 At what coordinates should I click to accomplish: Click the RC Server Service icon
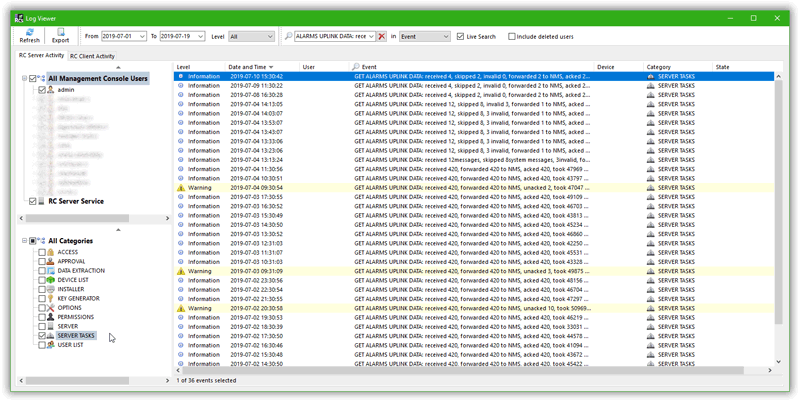(41, 202)
